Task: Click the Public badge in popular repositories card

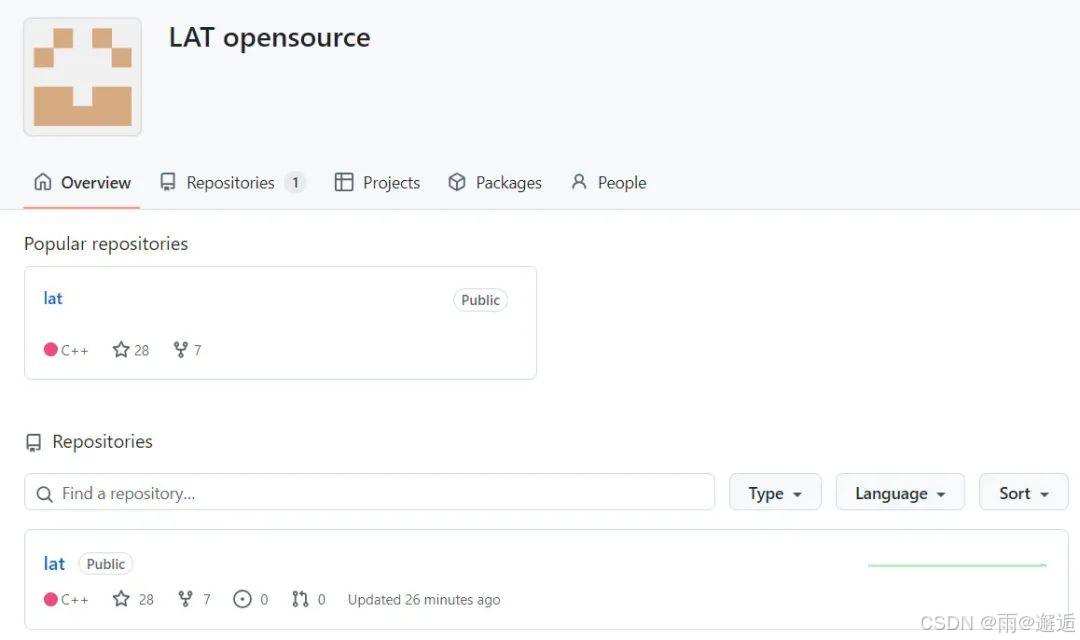Action: click(x=480, y=300)
